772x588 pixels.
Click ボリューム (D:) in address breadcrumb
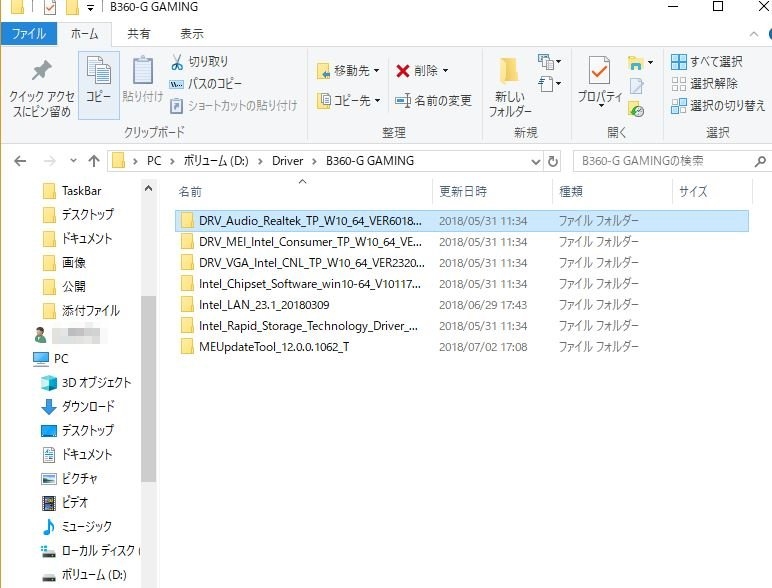pos(216,161)
